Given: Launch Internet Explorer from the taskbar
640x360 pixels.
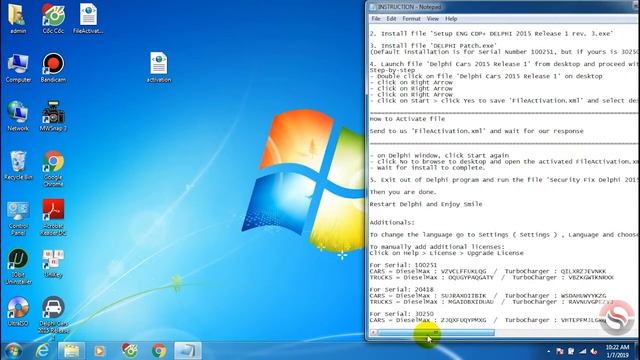Looking at the screenshot, I should coord(42,351).
